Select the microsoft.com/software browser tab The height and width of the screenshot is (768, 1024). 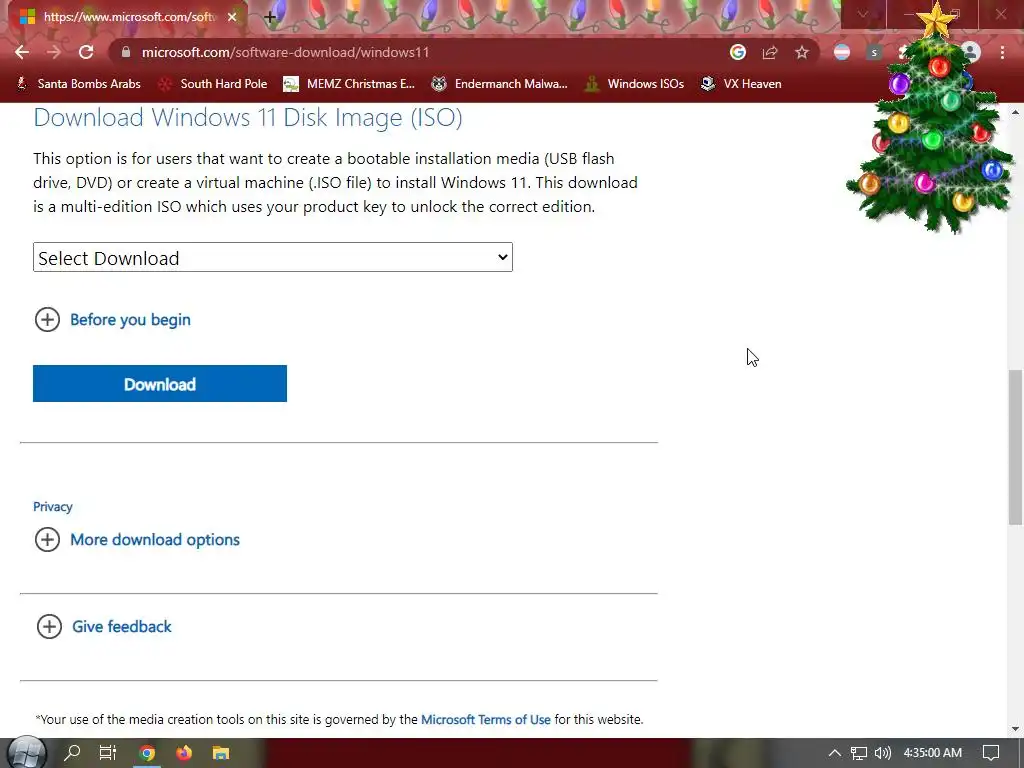[127, 17]
